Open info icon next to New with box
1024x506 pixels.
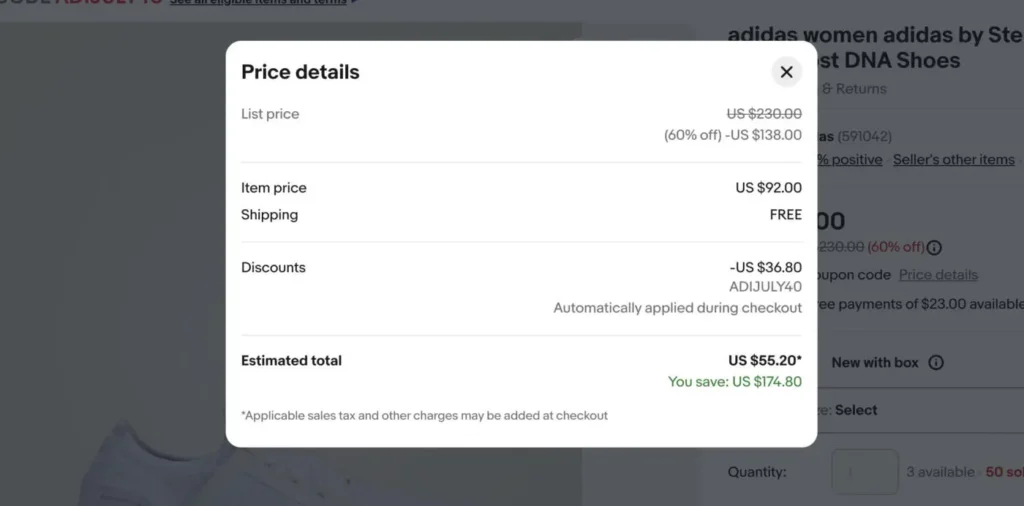[x=936, y=362]
